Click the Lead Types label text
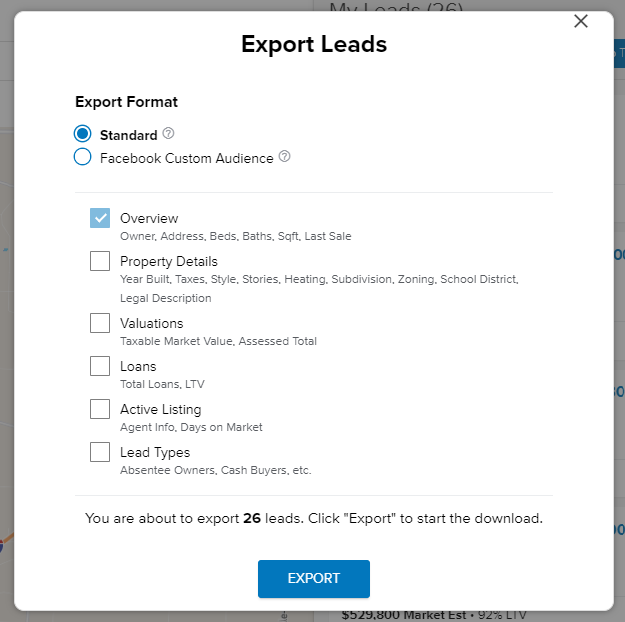 [155, 452]
